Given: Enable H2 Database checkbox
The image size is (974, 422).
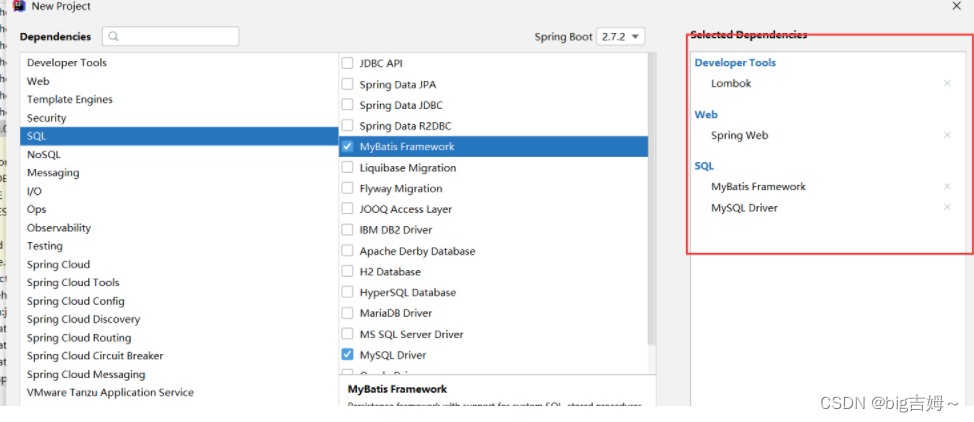Looking at the screenshot, I should pos(347,272).
